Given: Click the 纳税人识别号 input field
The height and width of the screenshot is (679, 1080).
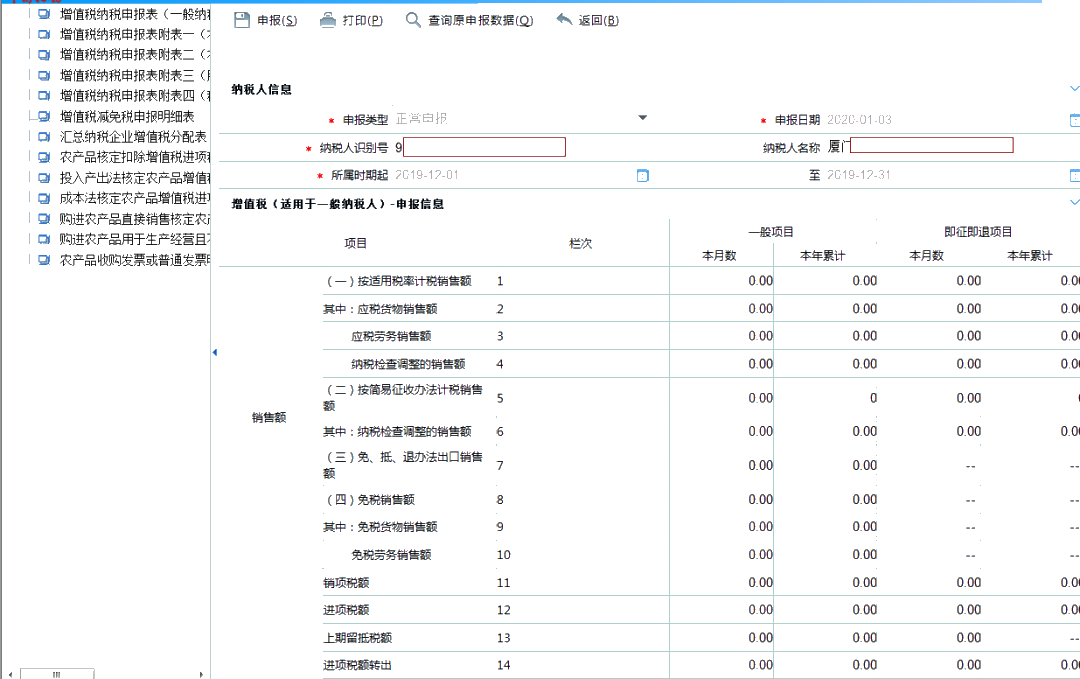Looking at the screenshot, I should [484, 146].
